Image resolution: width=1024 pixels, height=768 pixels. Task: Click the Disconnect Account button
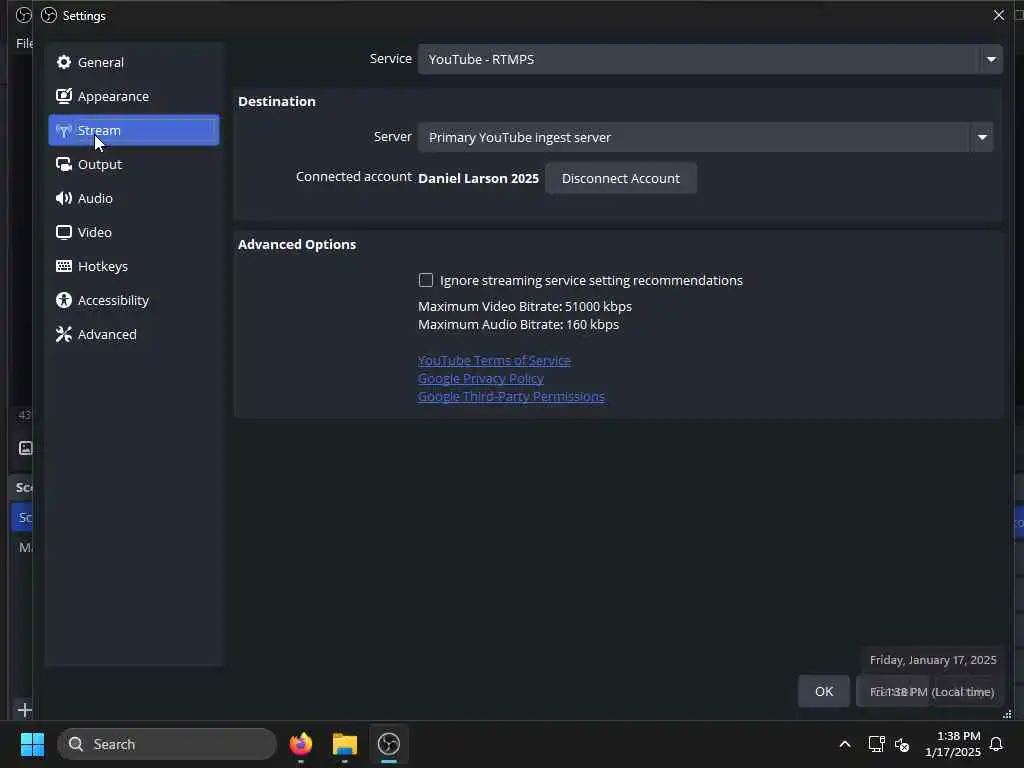point(620,178)
